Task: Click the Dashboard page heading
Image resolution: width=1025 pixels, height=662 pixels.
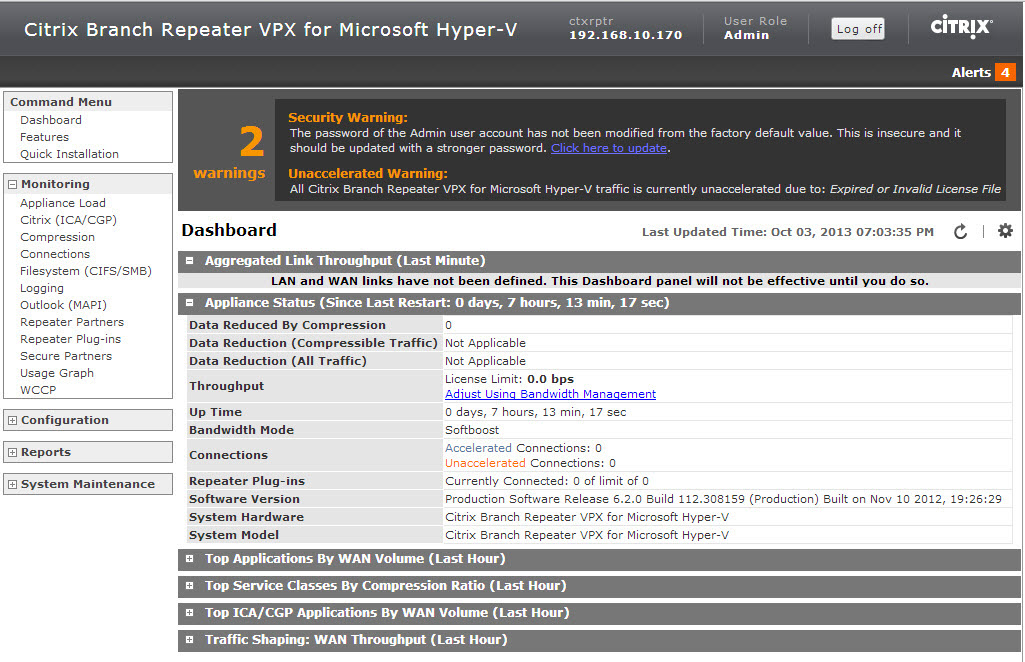Action: click(229, 230)
